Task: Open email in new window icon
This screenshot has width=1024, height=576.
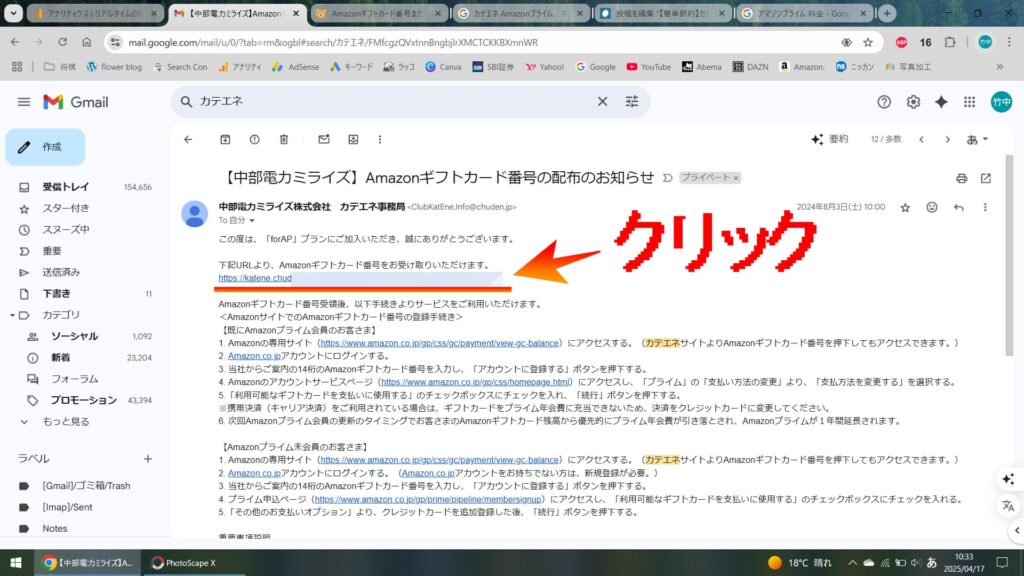Action: click(x=985, y=178)
